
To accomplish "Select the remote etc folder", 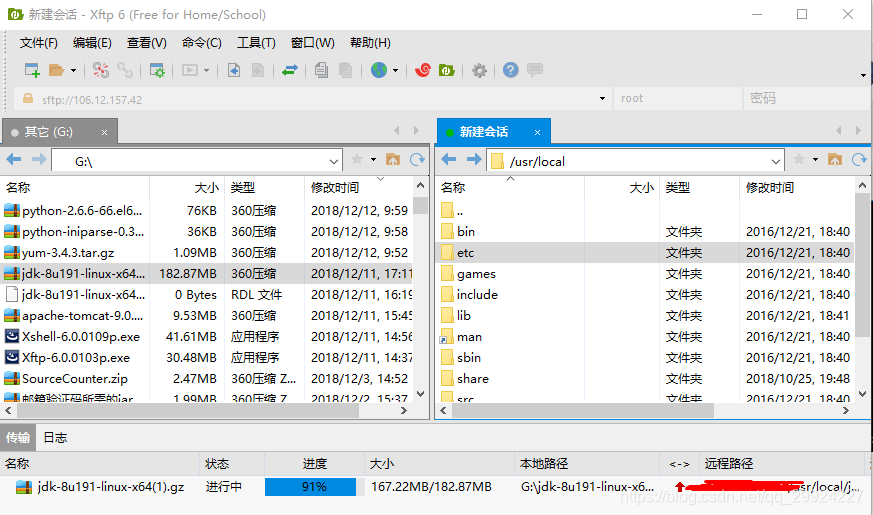I will click(645, 253).
